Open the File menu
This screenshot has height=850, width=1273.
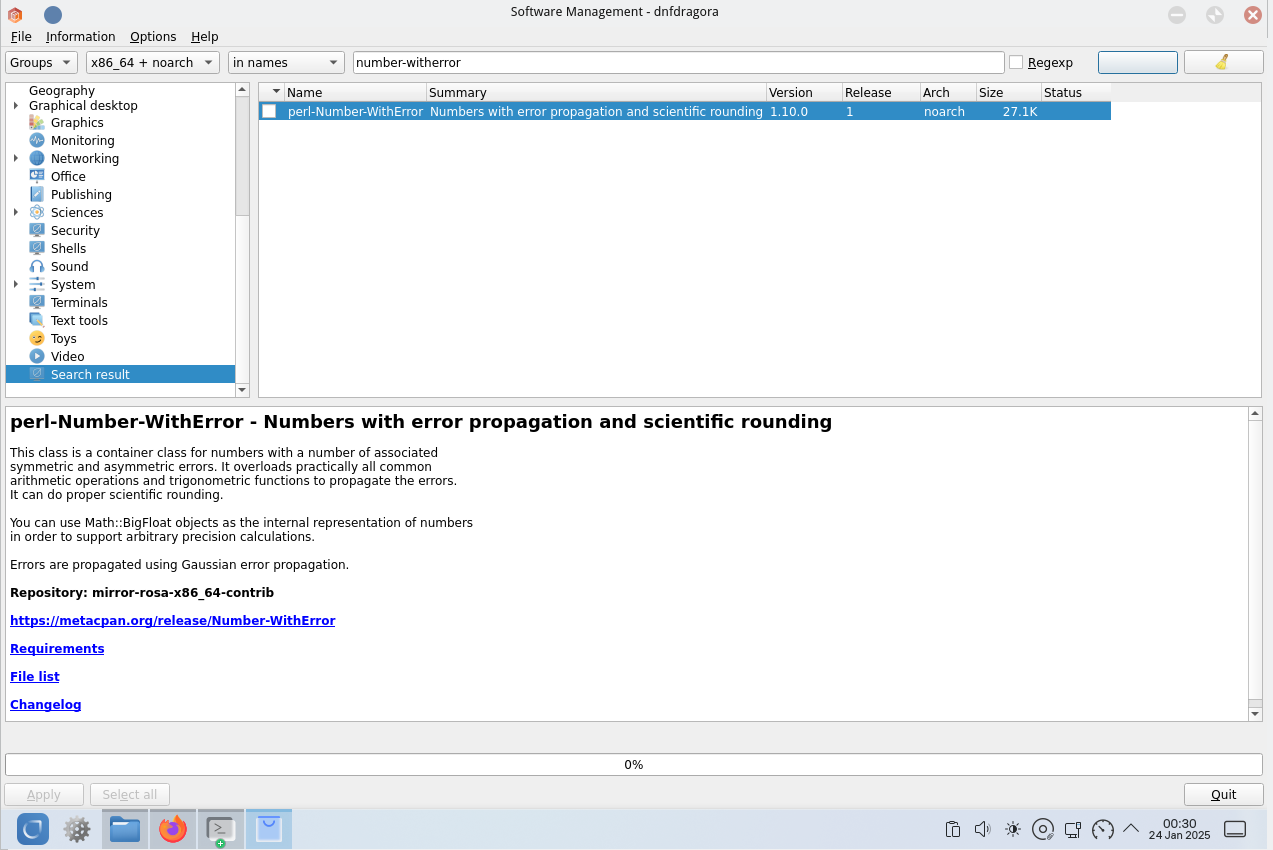click(x=21, y=36)
